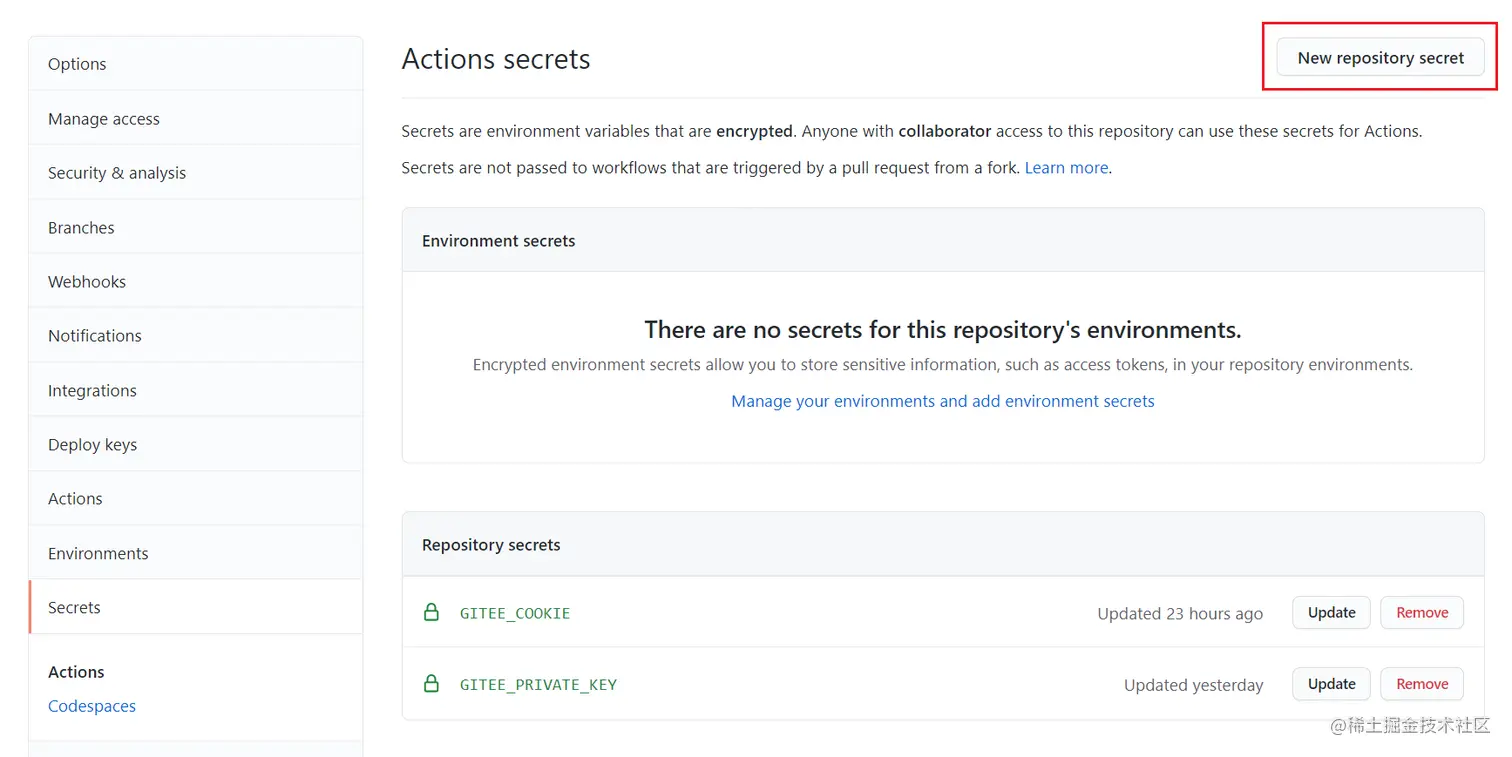Open Manage your environments link
This screenshot has width=1512, height=757.
tap(942, 401)
